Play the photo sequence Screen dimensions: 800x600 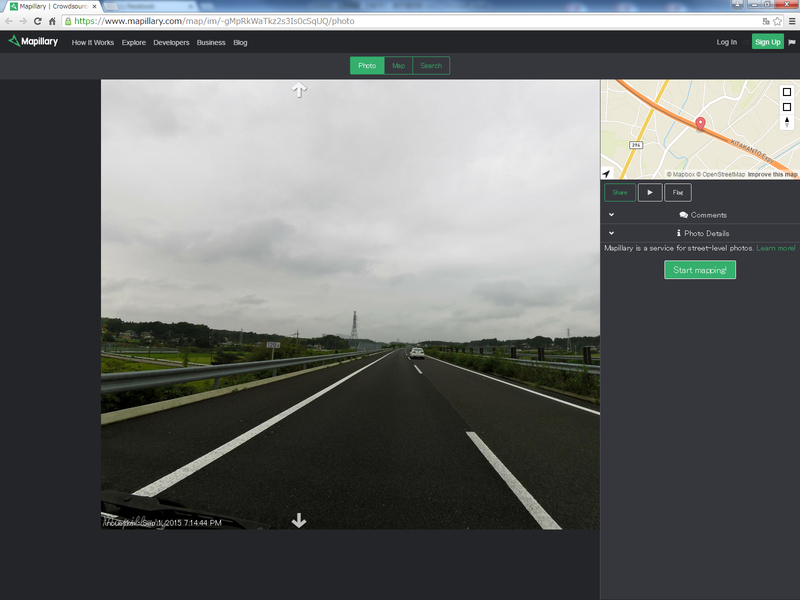pos(650,192)
